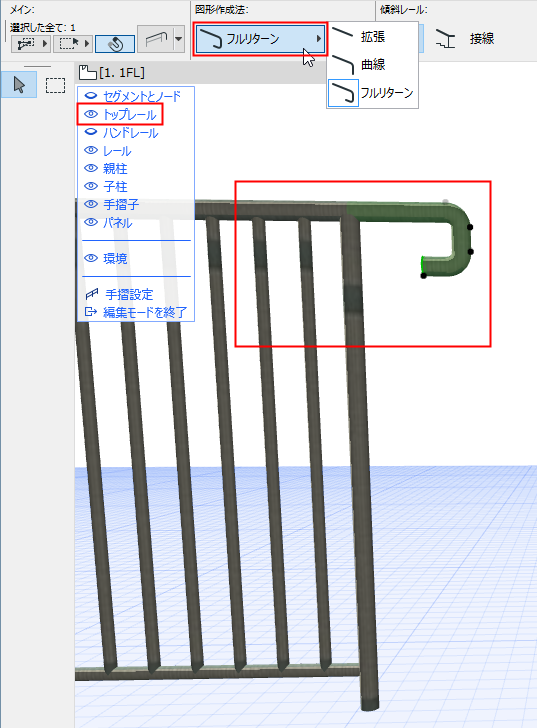Click the セグメントとノード label

click(142, 96)
